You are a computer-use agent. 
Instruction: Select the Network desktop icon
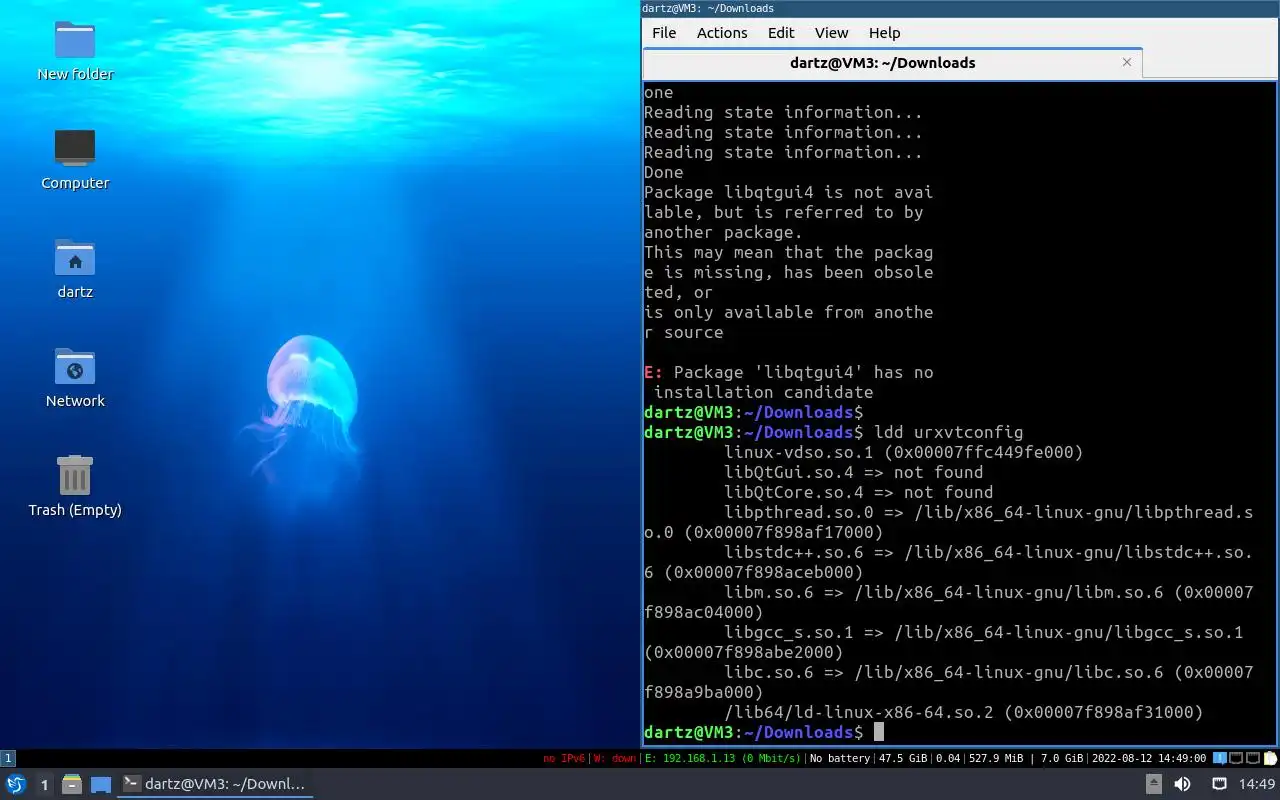[x=75, y=377]
